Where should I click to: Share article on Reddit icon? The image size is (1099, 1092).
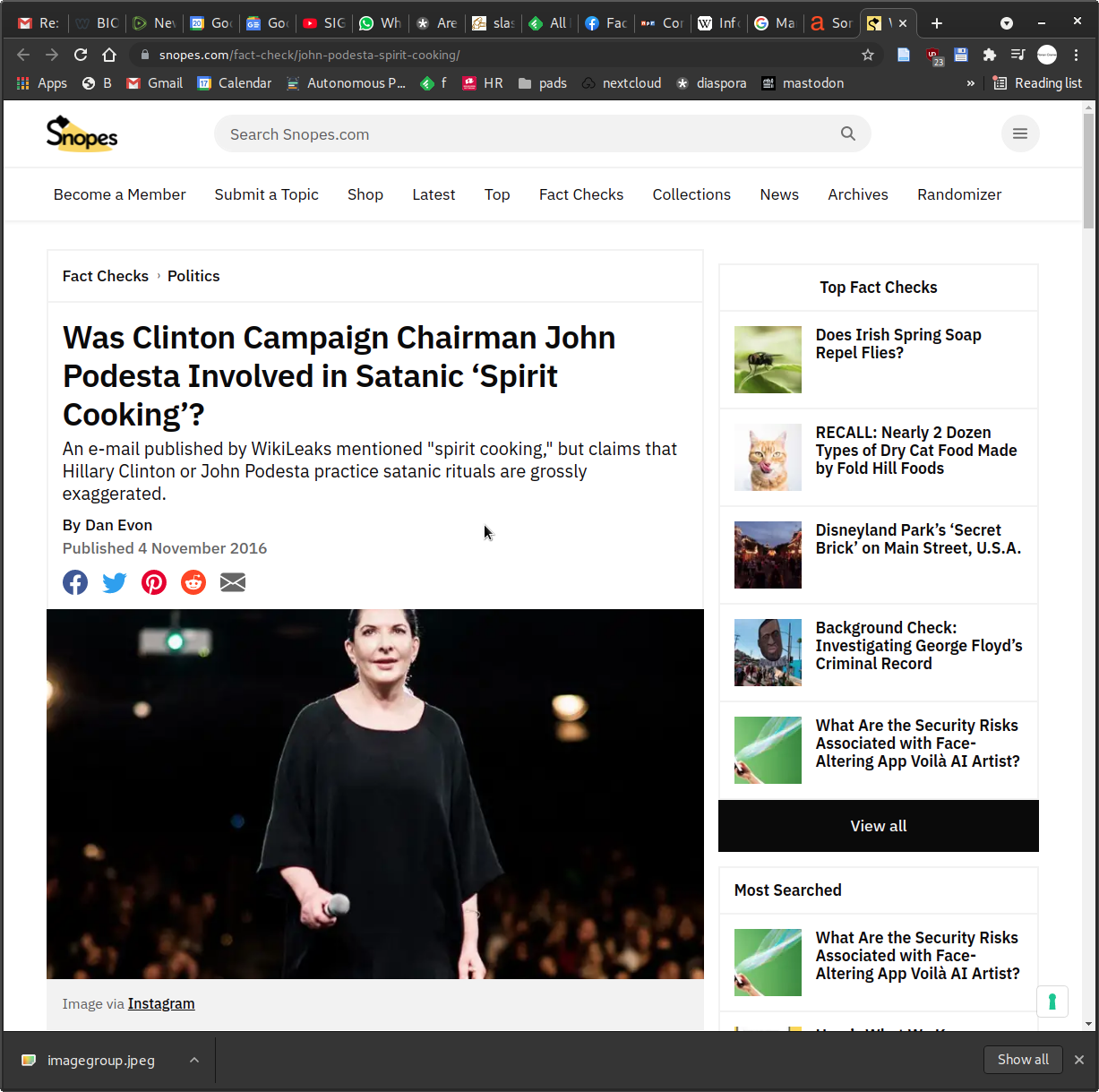(x=193, y=582)
